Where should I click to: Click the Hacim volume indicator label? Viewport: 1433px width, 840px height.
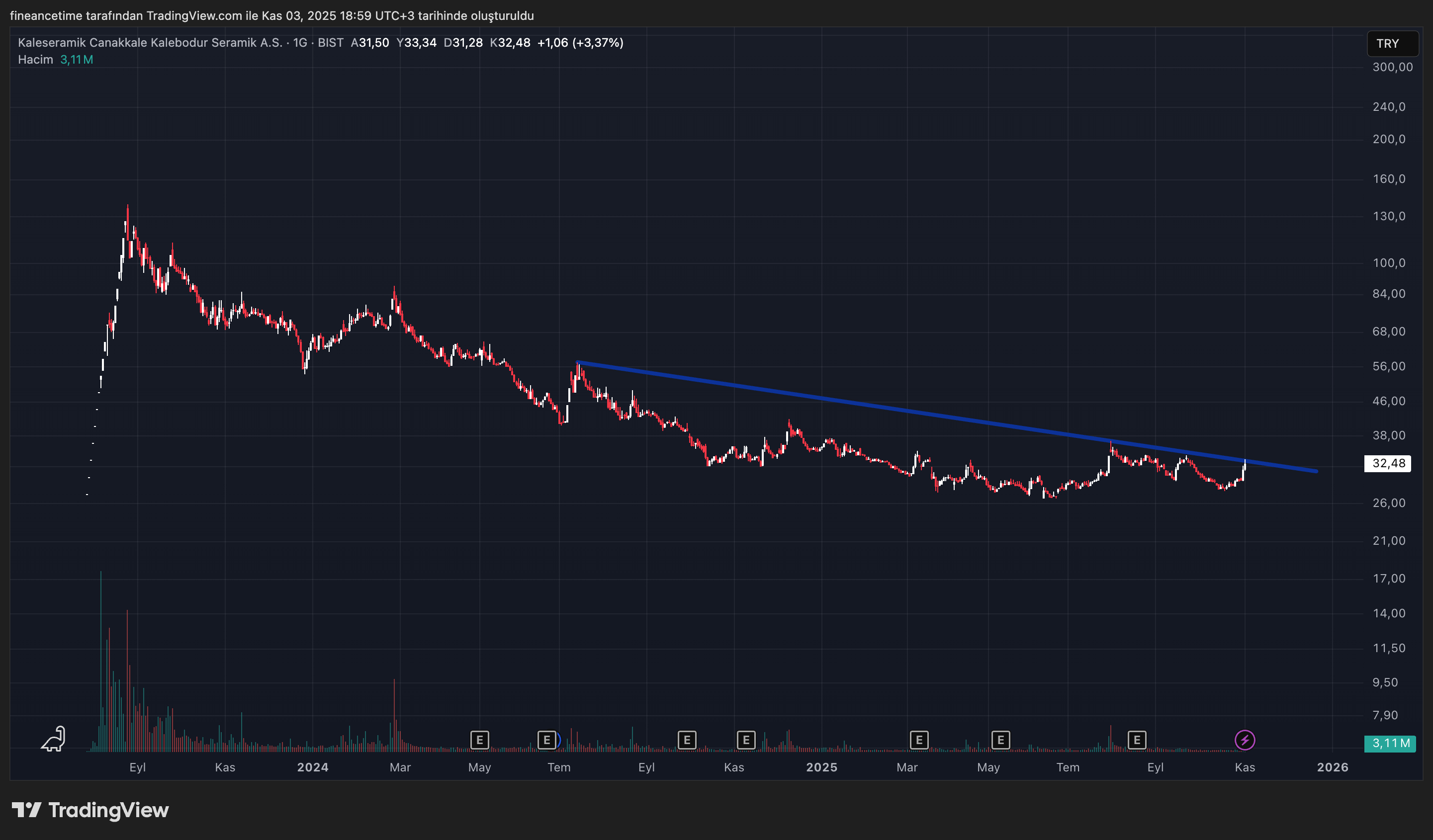(35, 60)
